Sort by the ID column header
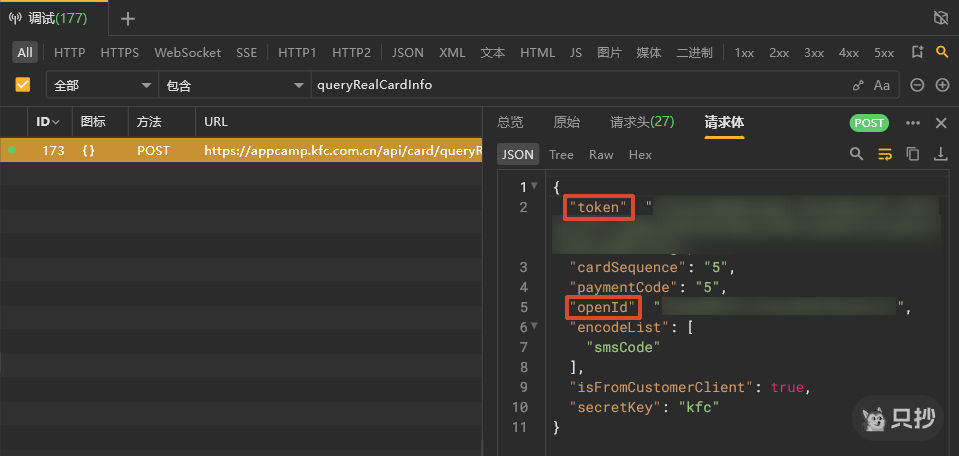959x456 pixels. click(48, 122)
